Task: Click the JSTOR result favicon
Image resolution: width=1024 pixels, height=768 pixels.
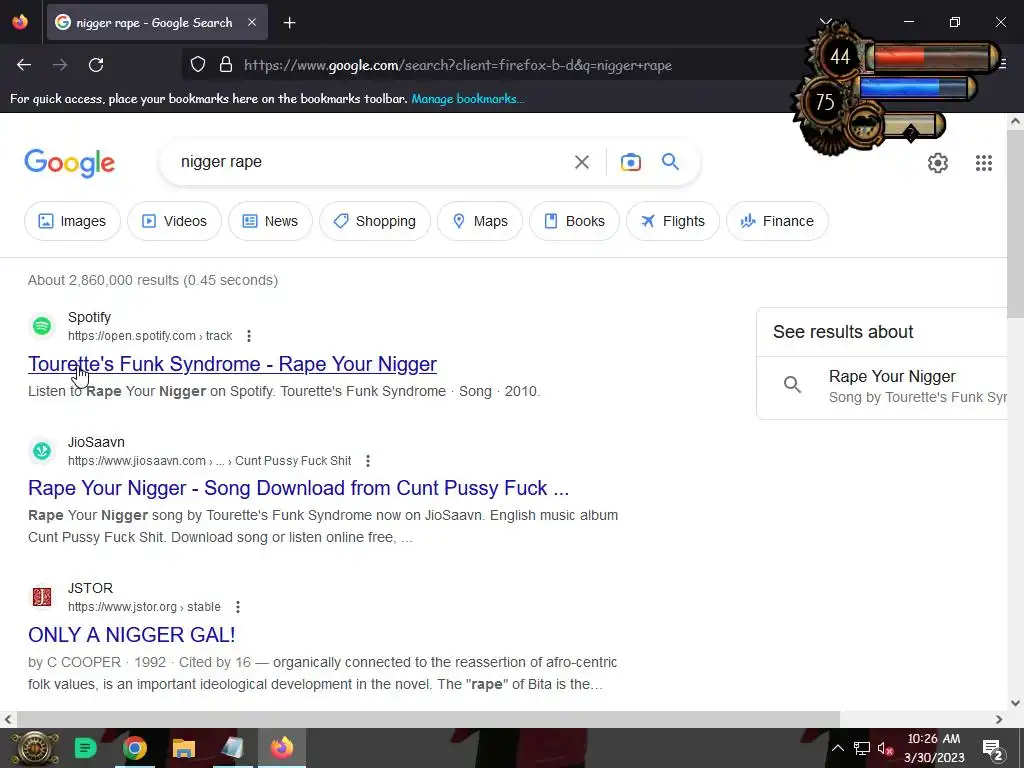Action: point(42,597)
